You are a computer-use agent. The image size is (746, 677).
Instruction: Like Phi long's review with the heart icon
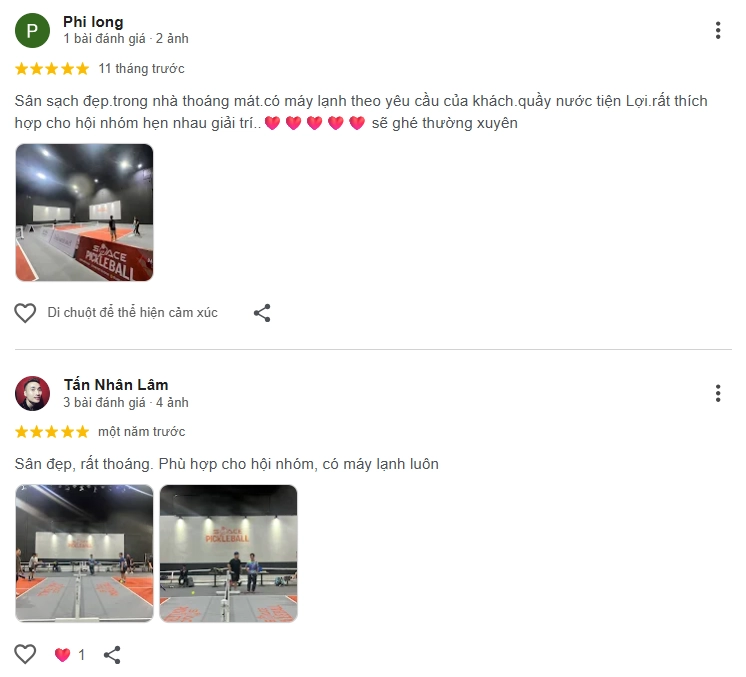[25, 313]
